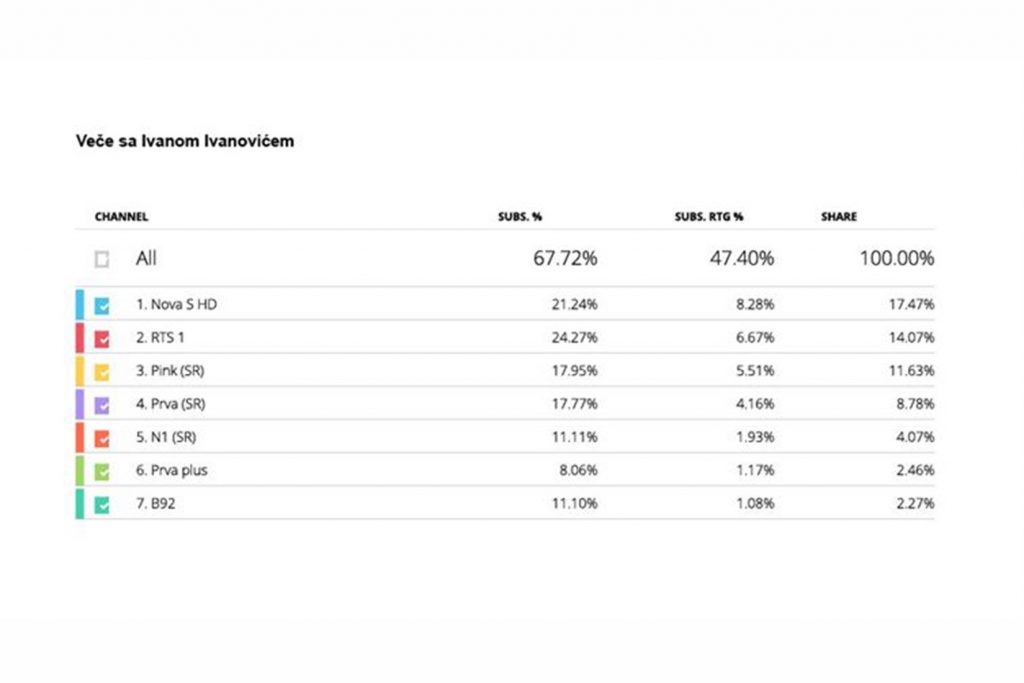Click the red RTS 1 color bar

coord(80,338)
